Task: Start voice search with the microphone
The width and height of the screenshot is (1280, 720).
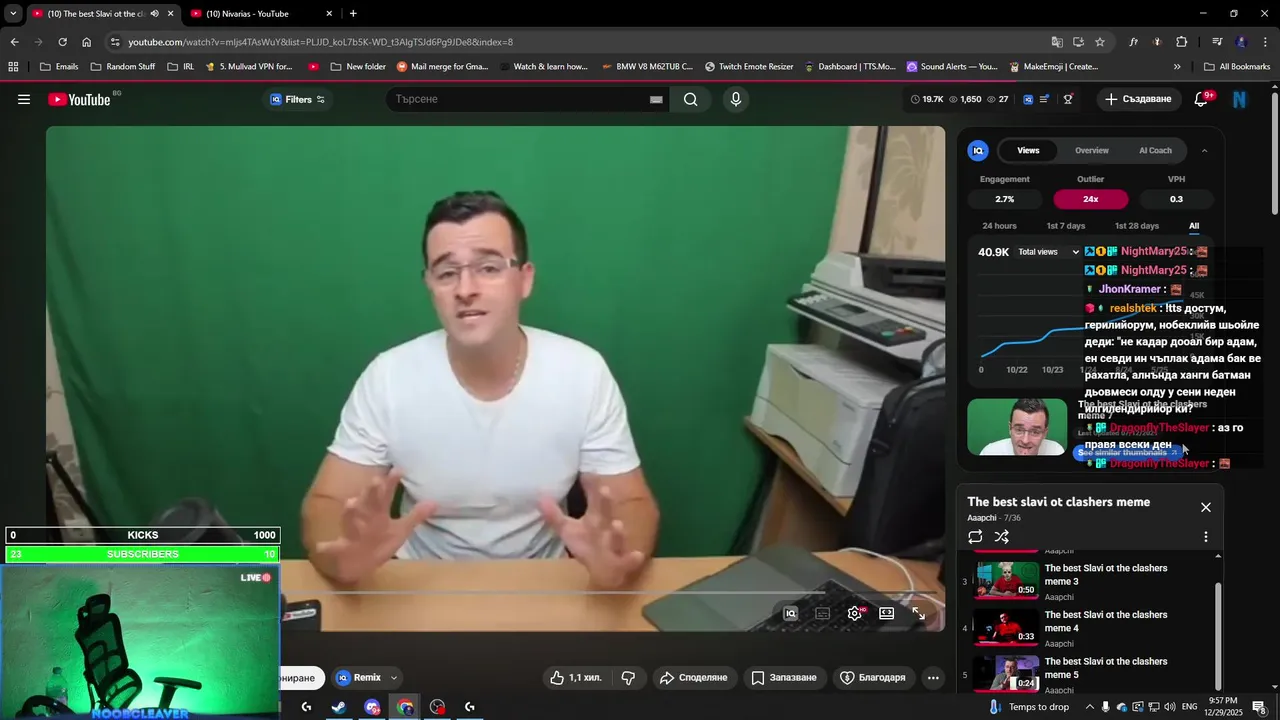Action: click(736, 99)
